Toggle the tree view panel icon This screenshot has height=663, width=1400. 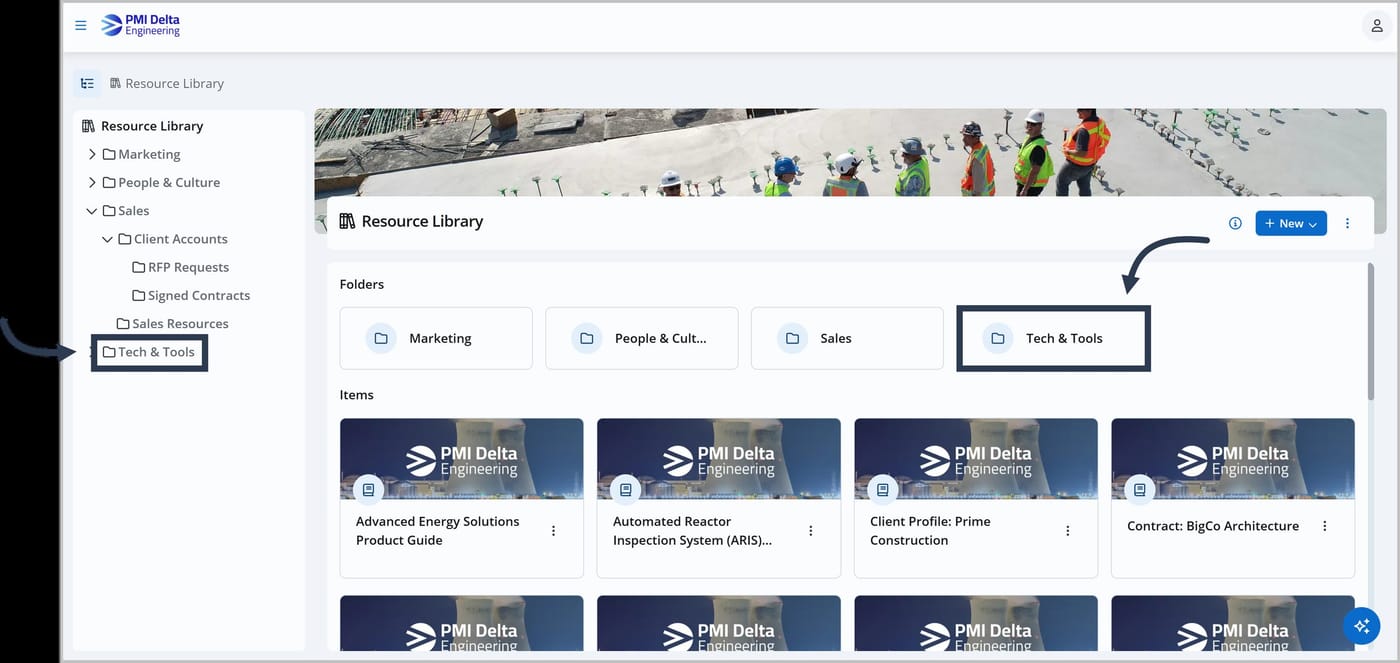click(87, 84)
